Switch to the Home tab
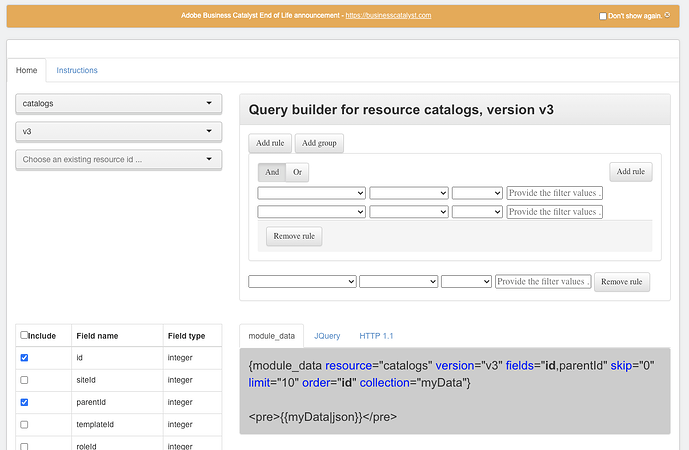This screenshot has height=450, width=689. [26, 70]
